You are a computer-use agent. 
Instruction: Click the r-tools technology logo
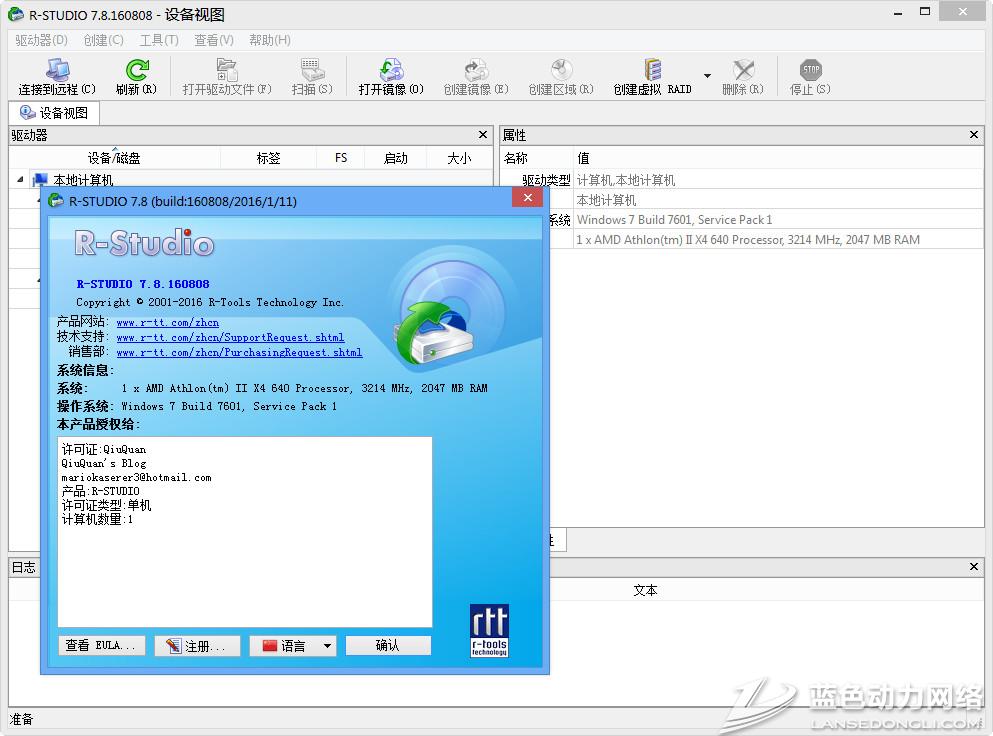pyautogui.click(x=489, y=630)
